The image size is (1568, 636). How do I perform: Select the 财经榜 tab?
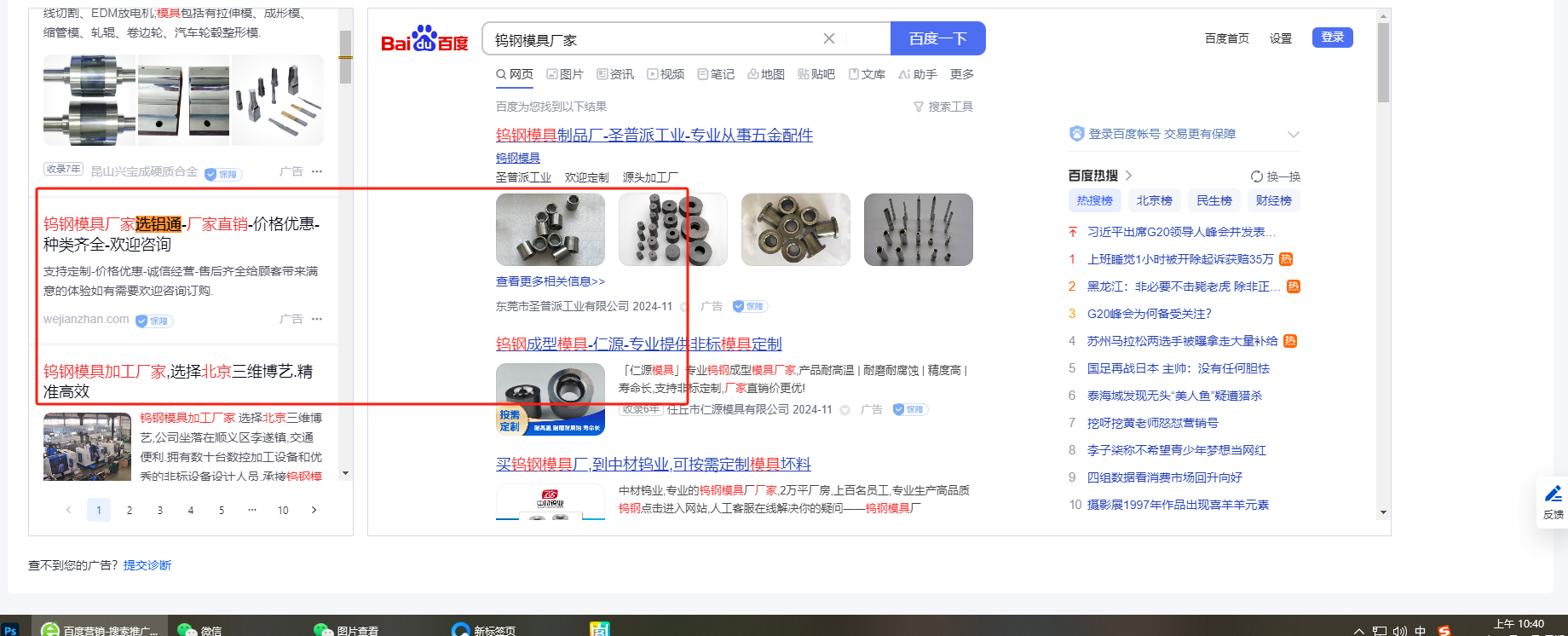tap(1274, 200)
